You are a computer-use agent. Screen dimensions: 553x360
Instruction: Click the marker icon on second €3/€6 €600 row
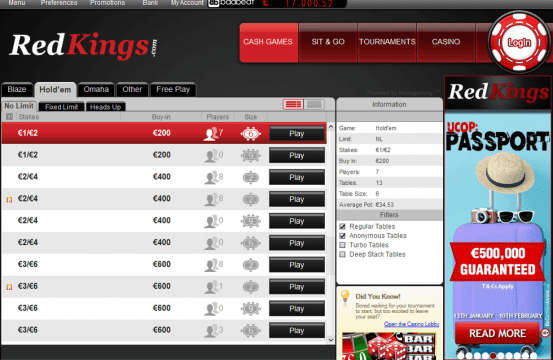pyautogui.click(x=10, y=287)
